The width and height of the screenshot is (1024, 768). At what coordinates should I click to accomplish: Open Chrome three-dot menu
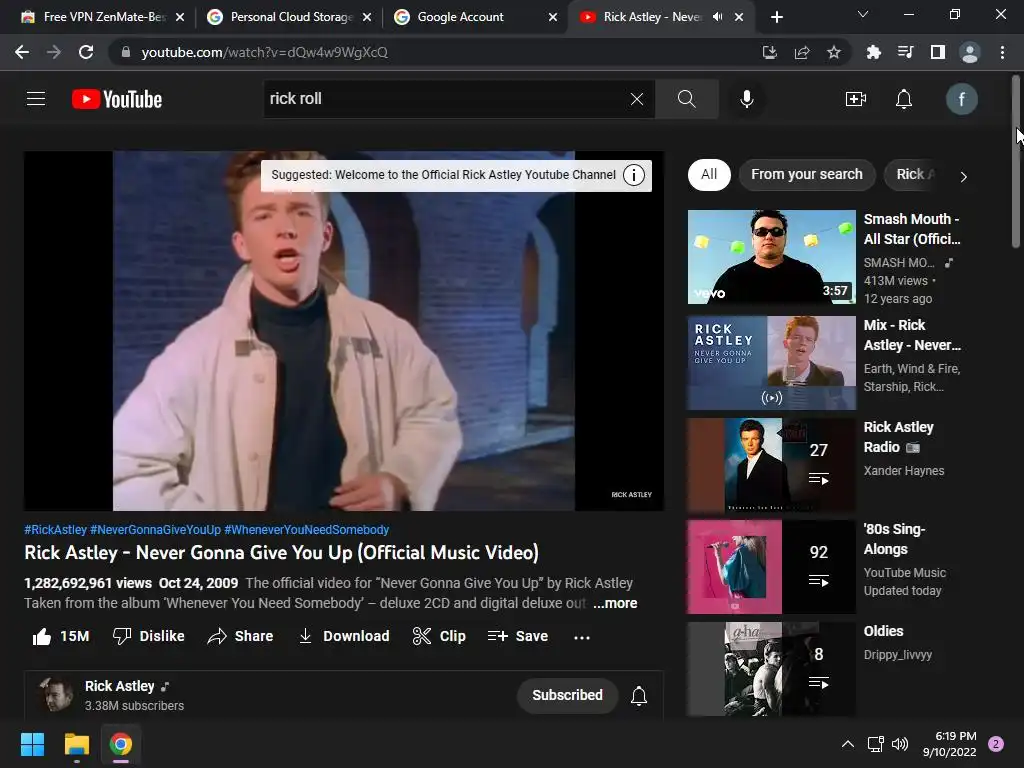1002,52
